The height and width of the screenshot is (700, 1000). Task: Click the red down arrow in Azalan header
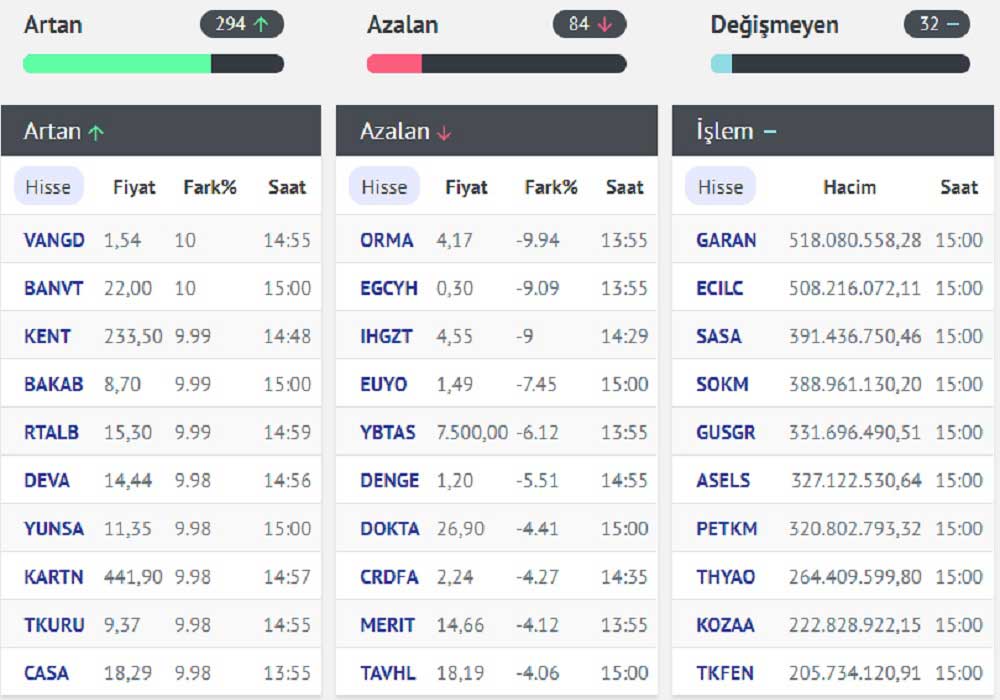coord(445,133)
